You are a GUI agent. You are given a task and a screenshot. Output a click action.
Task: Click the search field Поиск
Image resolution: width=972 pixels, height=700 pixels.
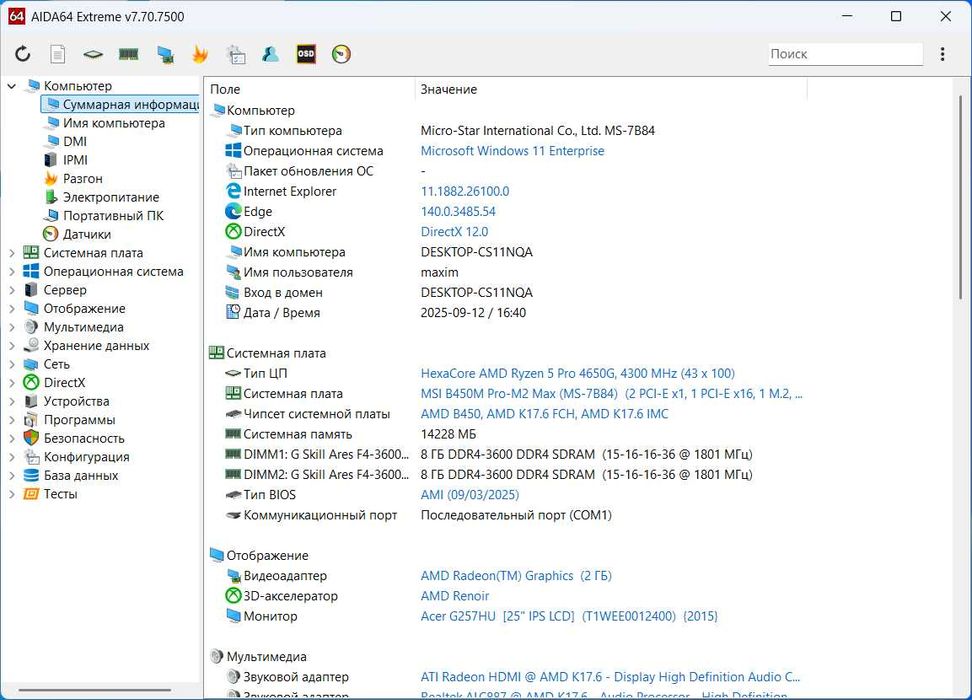coord(846,54)
